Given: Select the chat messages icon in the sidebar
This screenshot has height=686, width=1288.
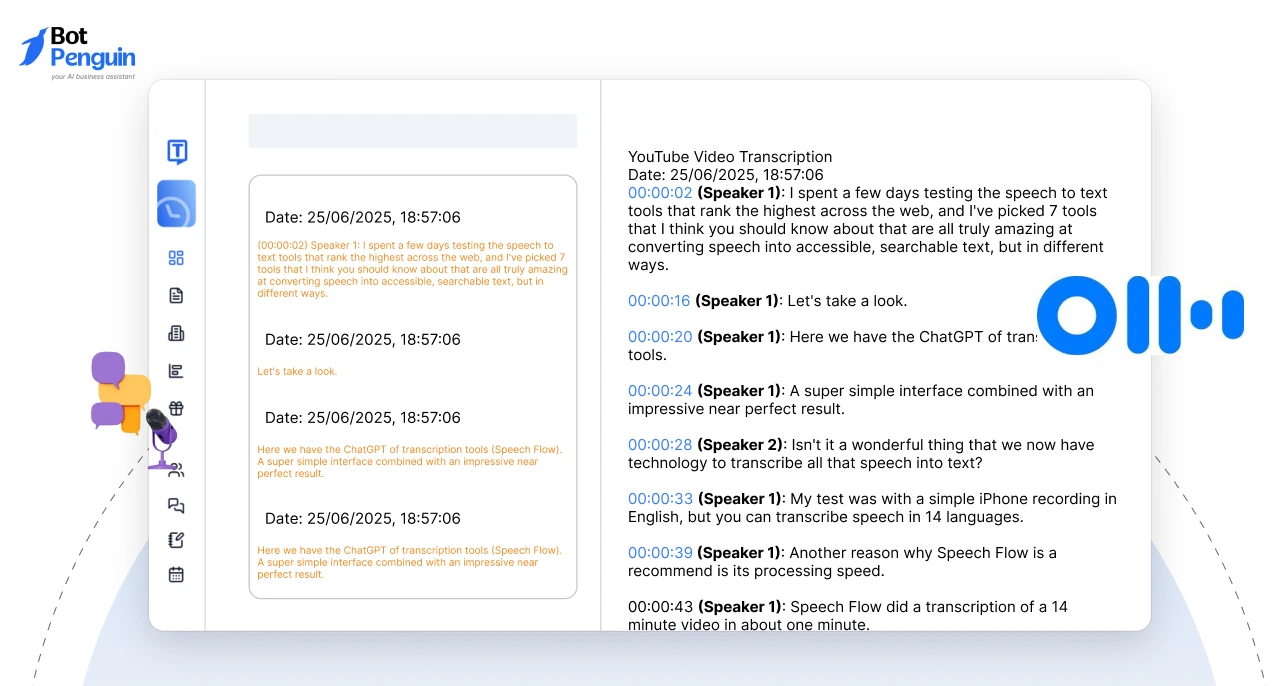Looking at the screenshot, I should click(176, 506).
